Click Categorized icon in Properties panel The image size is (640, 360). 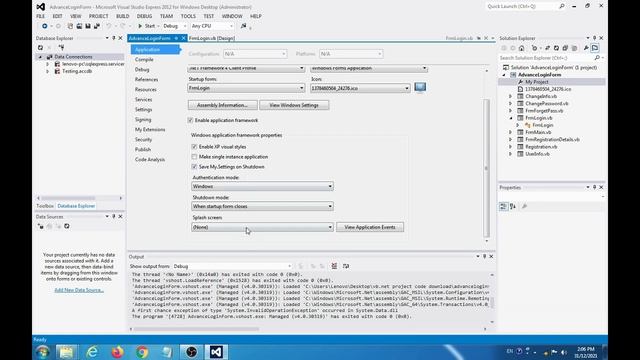point(503,207)
